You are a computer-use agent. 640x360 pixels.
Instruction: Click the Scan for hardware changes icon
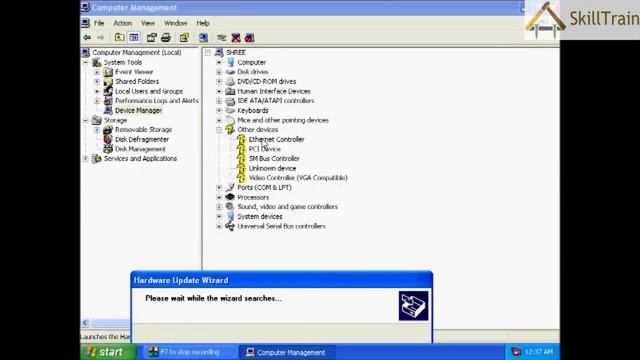pyautogui.click(x=203, y=38)
